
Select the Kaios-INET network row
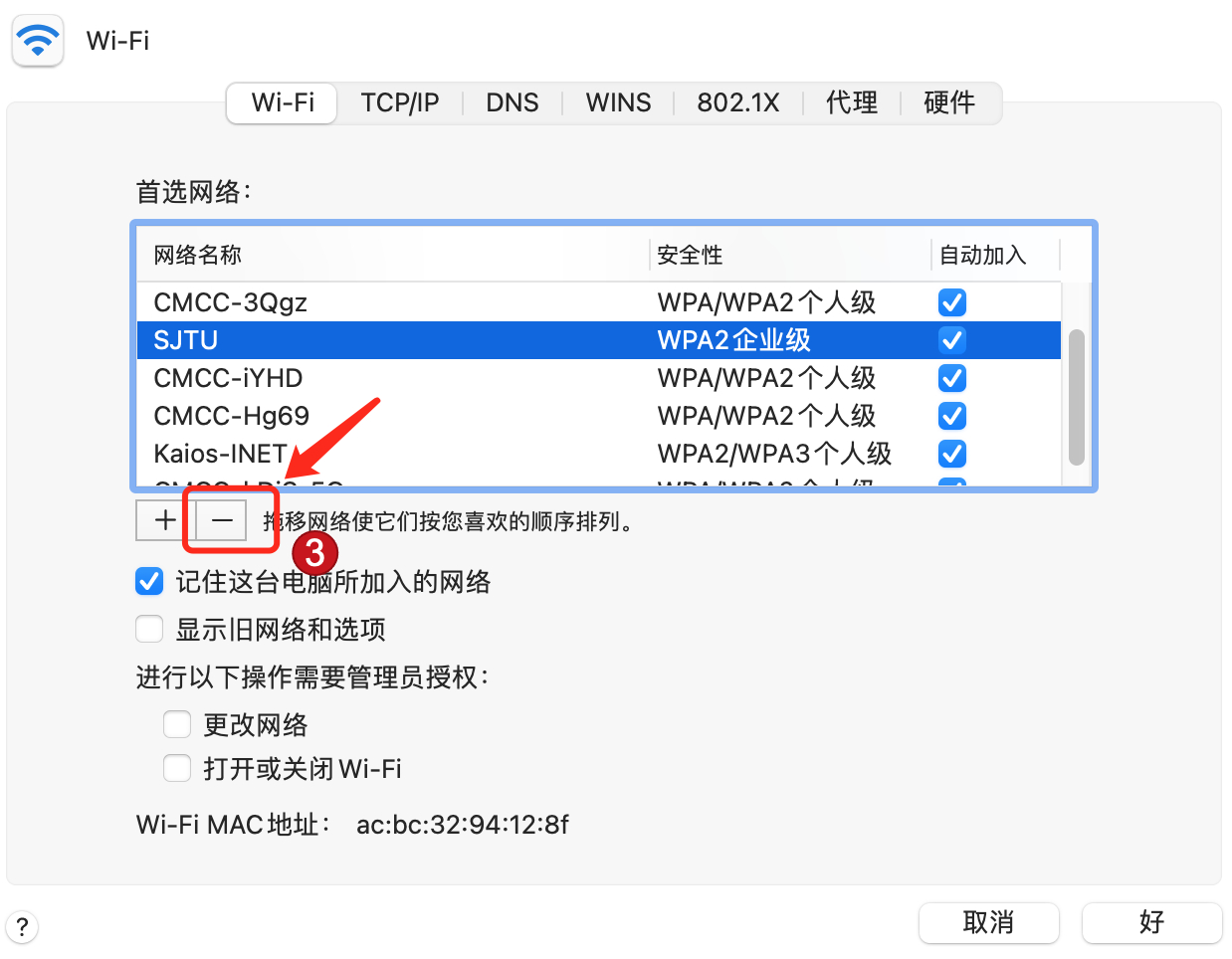(599, 454)
